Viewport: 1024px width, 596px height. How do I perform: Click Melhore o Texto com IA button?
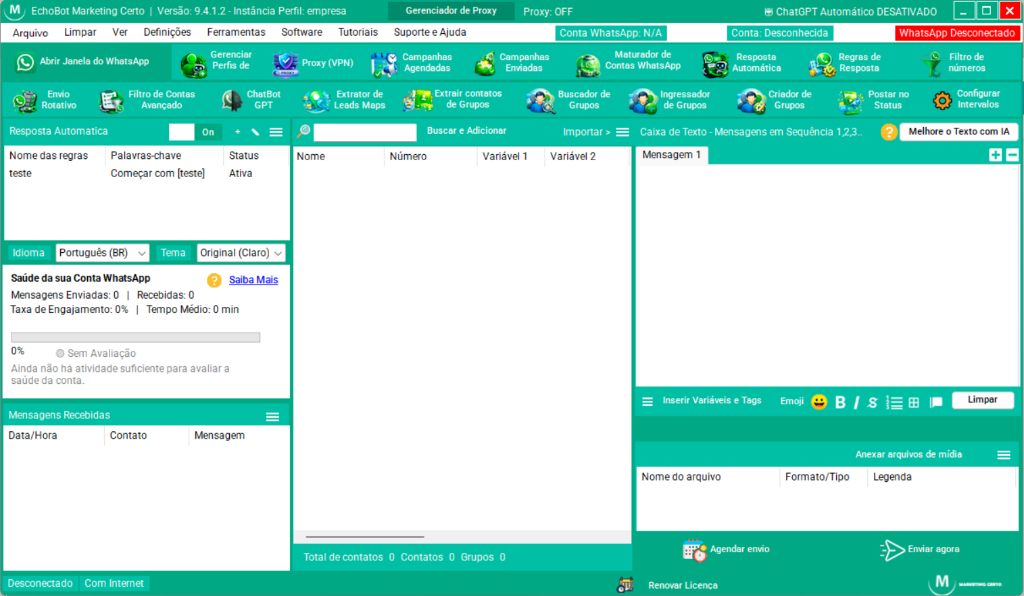tap(959, 132)
